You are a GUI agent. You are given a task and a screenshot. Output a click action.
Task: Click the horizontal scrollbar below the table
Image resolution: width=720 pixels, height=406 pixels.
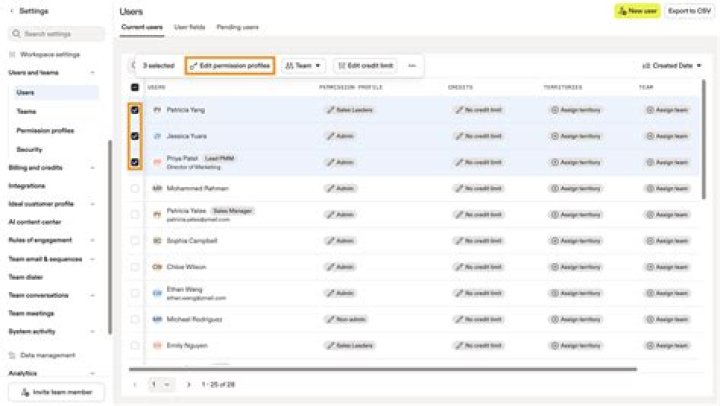coord(383,369)
